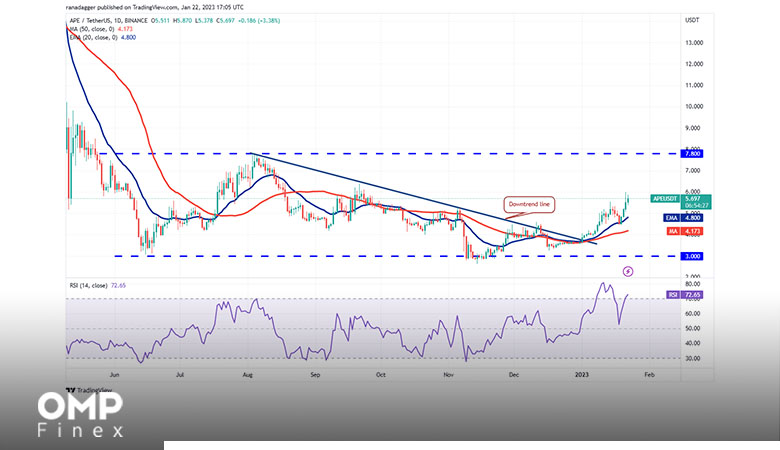Click the RSI 72.65 axis label
The height and width of the screenshot is (450, 780).
click(684, 295)
